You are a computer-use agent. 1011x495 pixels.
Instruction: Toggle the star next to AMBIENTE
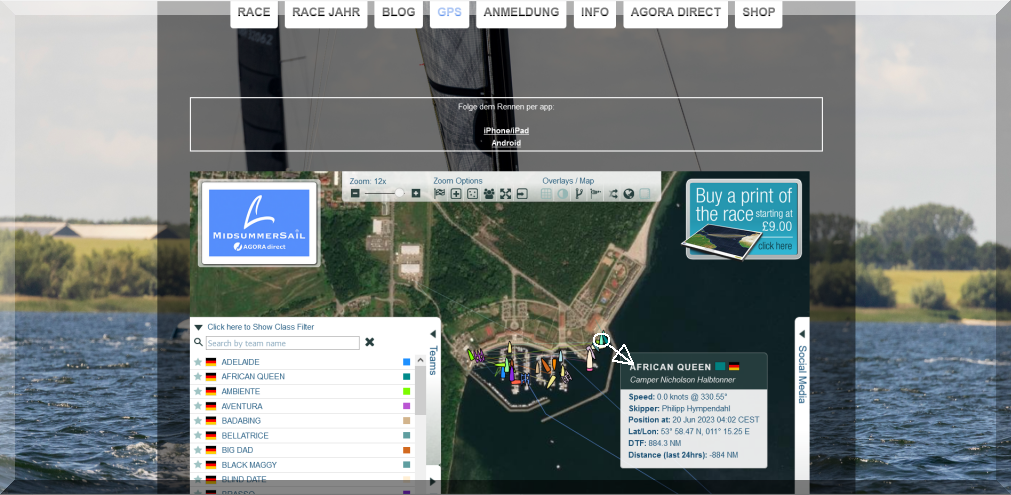click(x=198, y=391)
